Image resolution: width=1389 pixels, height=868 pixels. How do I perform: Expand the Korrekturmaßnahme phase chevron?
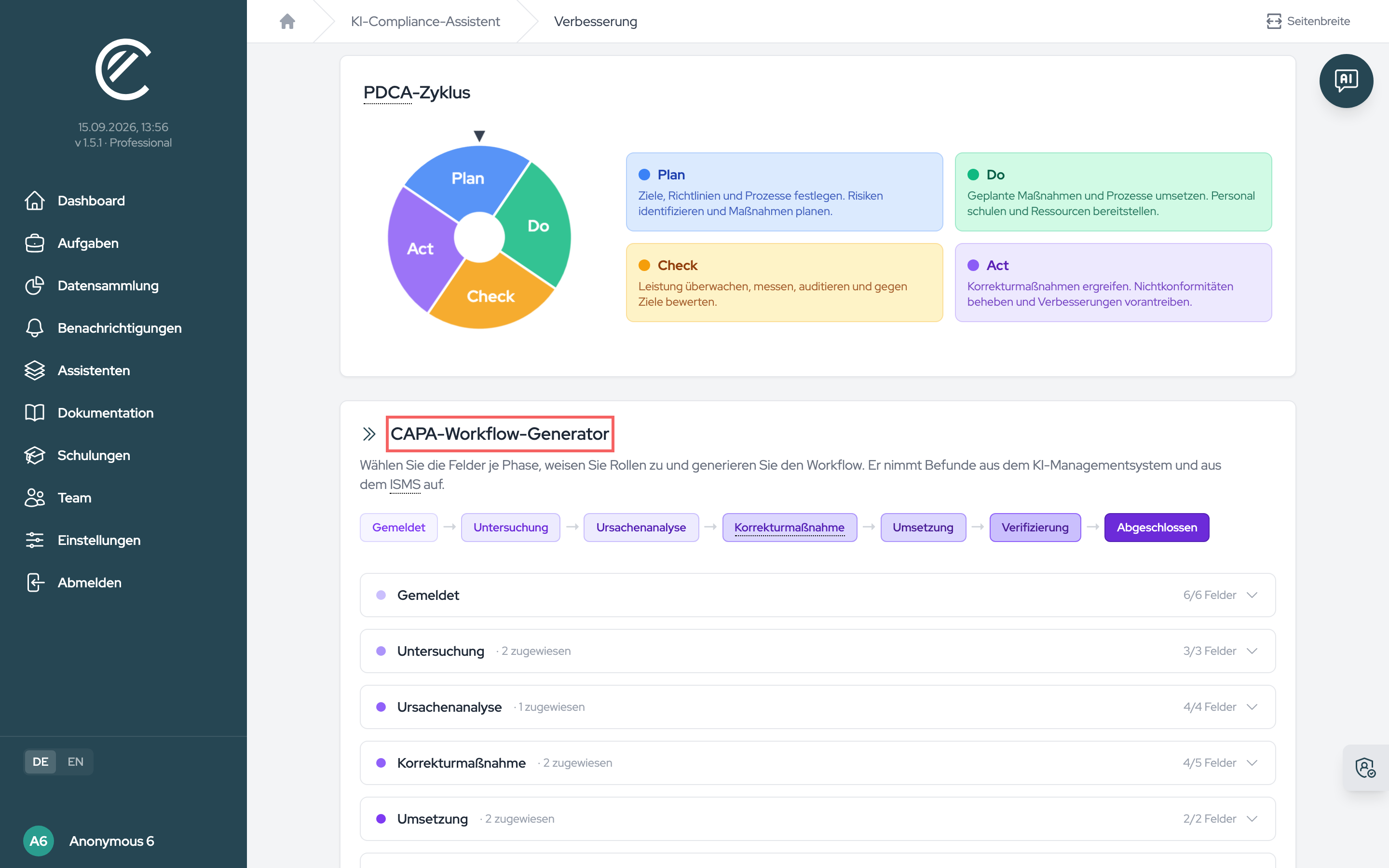pos(1253,763)
